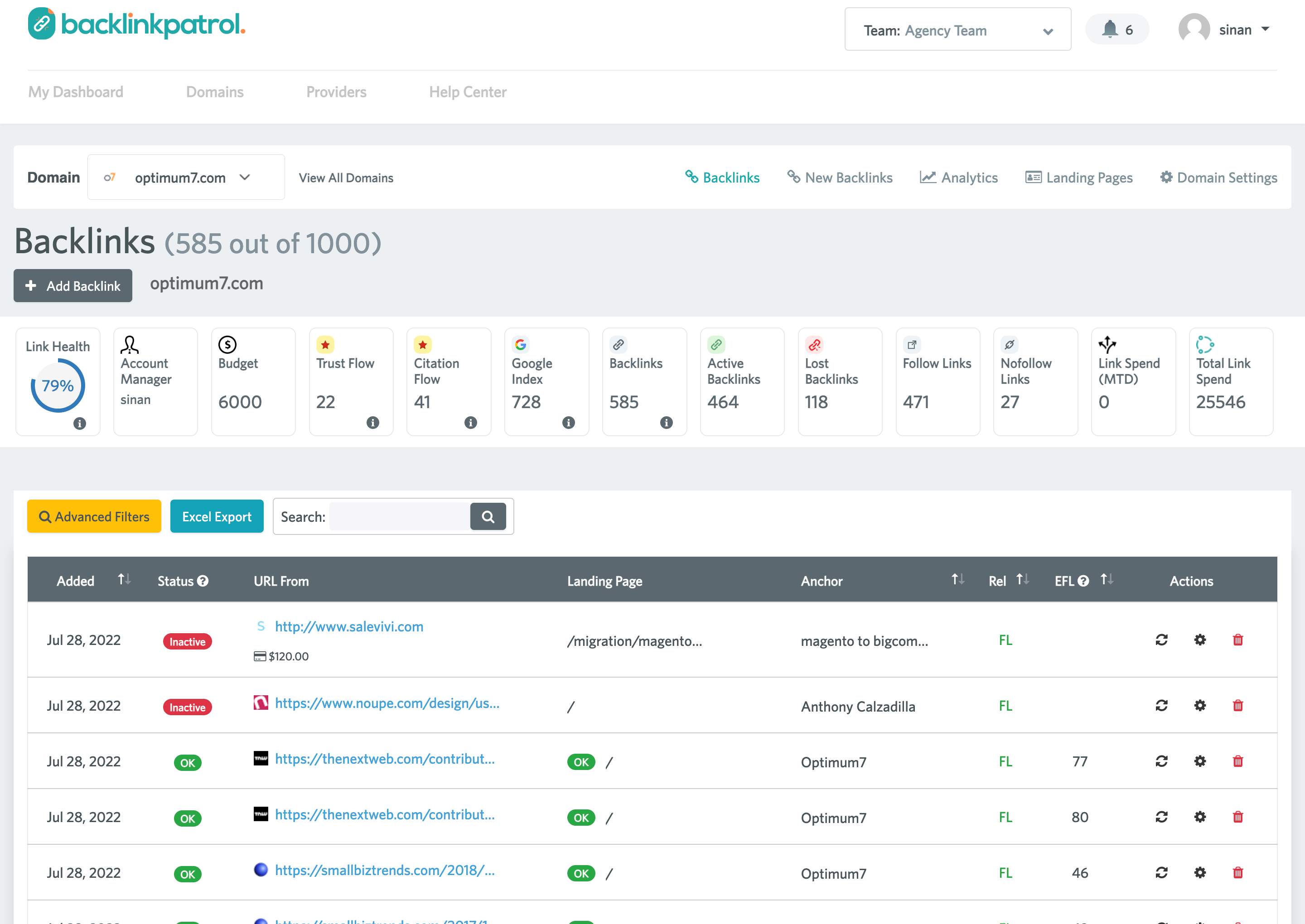Sort table by EFL column
The width and height of the screenshot is (1305, 924).
point(1107,580)
